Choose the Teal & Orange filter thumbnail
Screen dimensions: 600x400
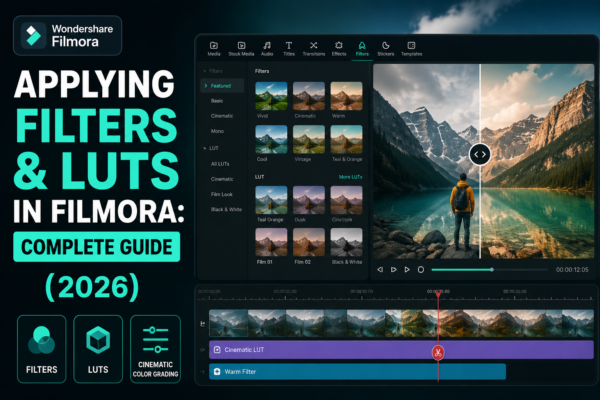pos(346,139)
